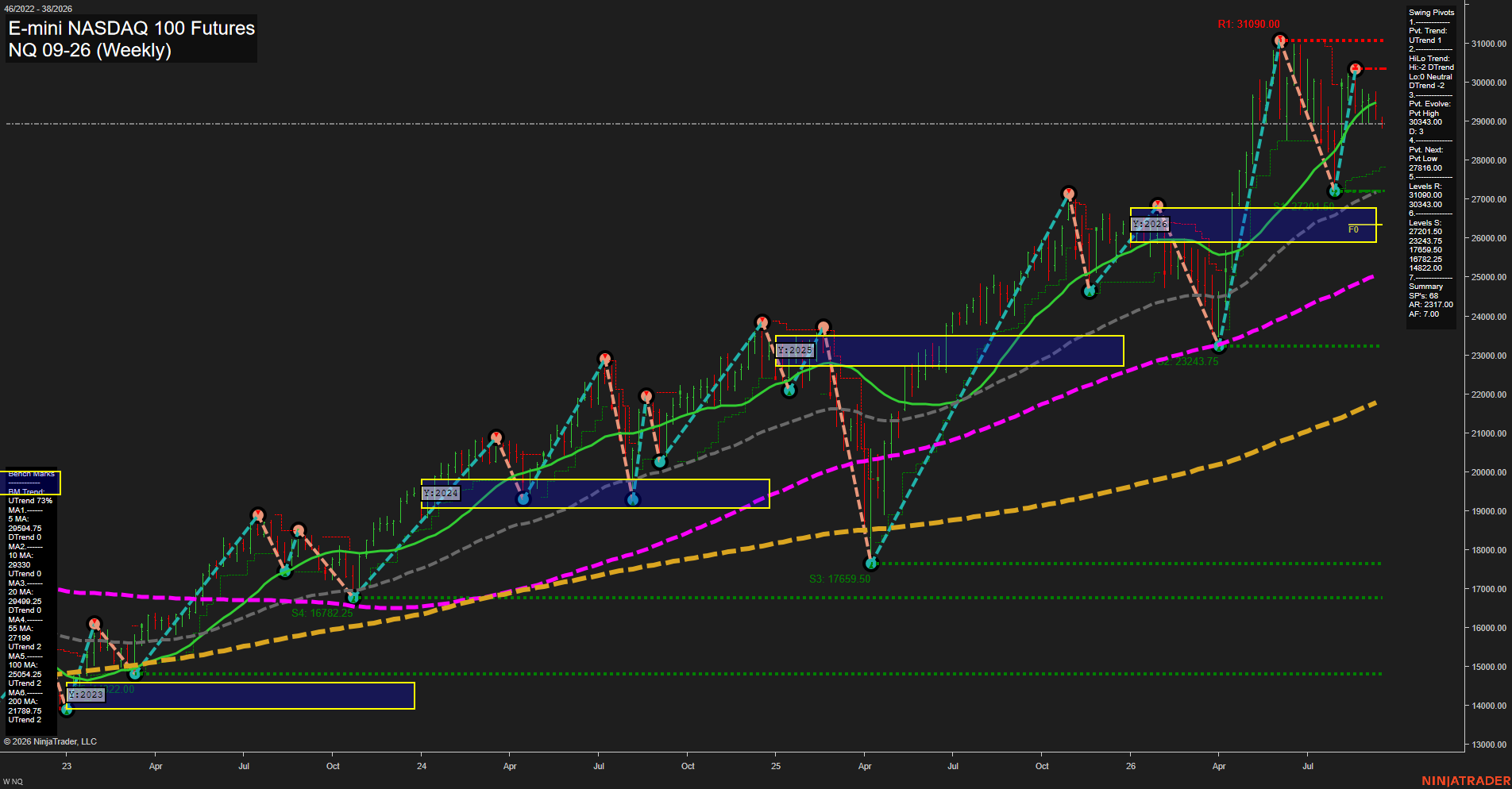Viewport: 1512px width, 789px height.
Task: Click the Y:2023 yearly zone label
Action: click(x=86, y=695)
